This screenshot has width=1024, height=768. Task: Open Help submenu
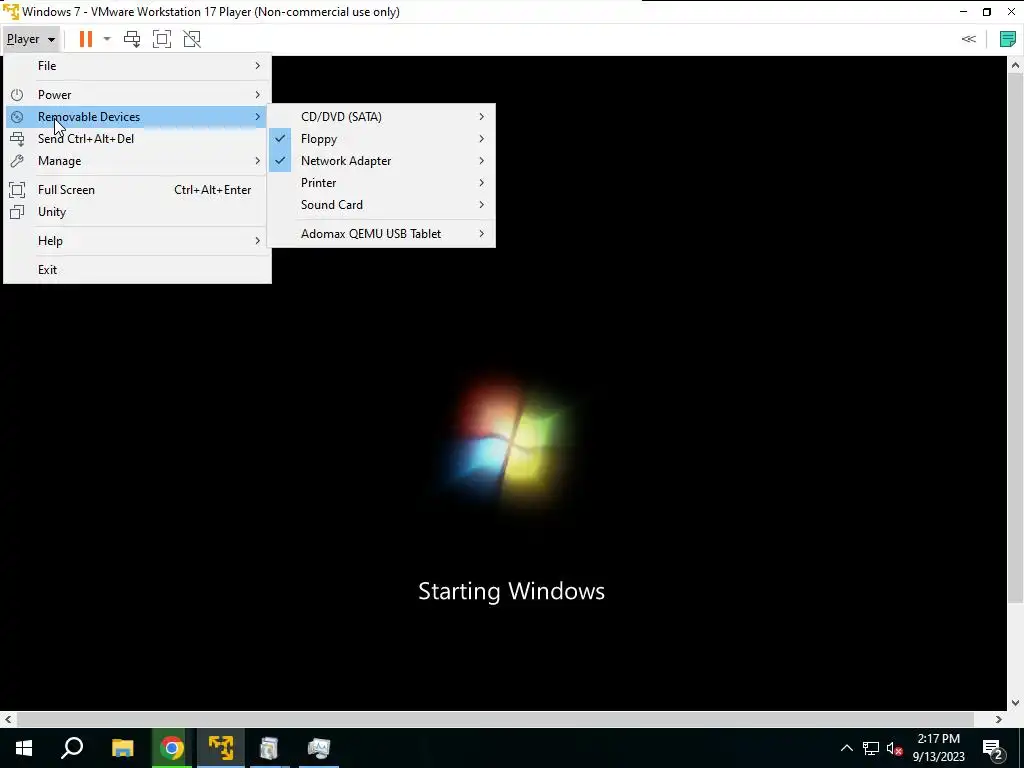137,241
